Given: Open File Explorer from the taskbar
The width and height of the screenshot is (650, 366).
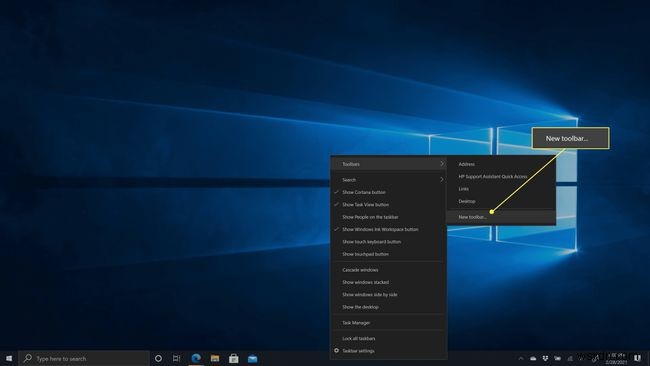Looking at the screenshot, I should [215, 358].
